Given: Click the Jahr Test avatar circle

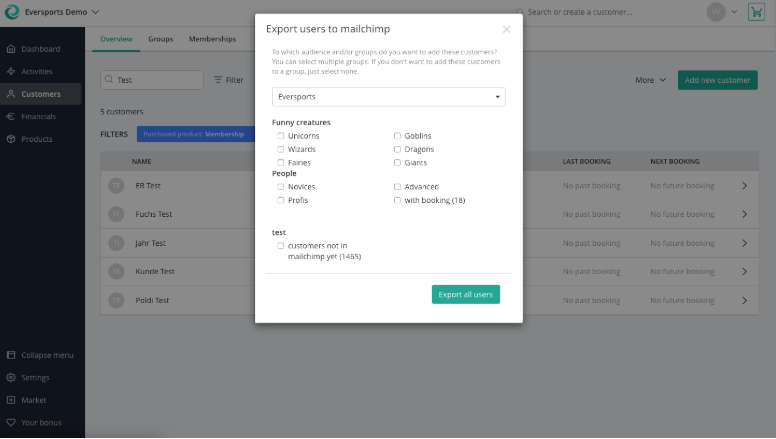Looking at the screenshot, I should click(x=116, y=243).
